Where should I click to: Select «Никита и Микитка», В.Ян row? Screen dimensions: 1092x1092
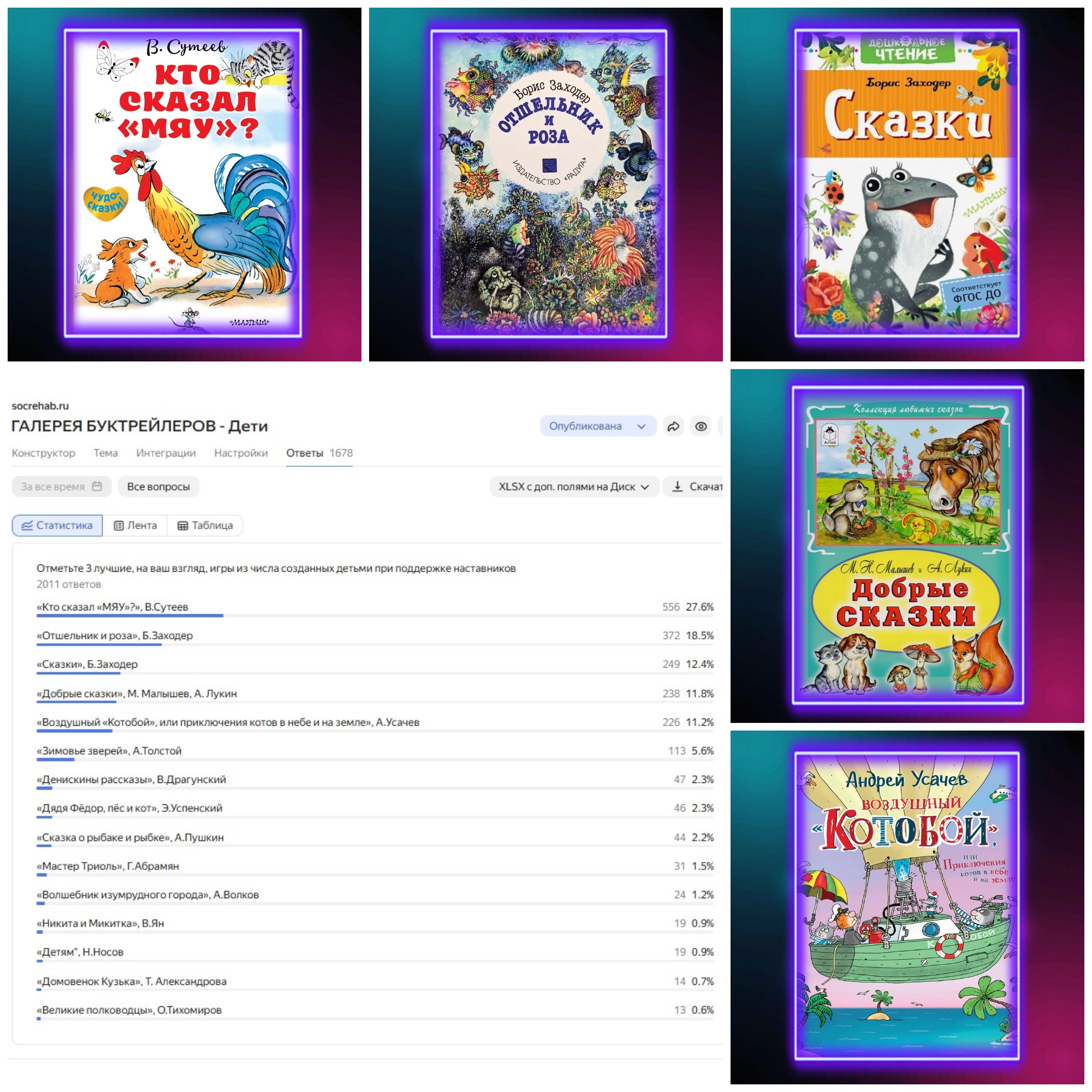point(375,925)
